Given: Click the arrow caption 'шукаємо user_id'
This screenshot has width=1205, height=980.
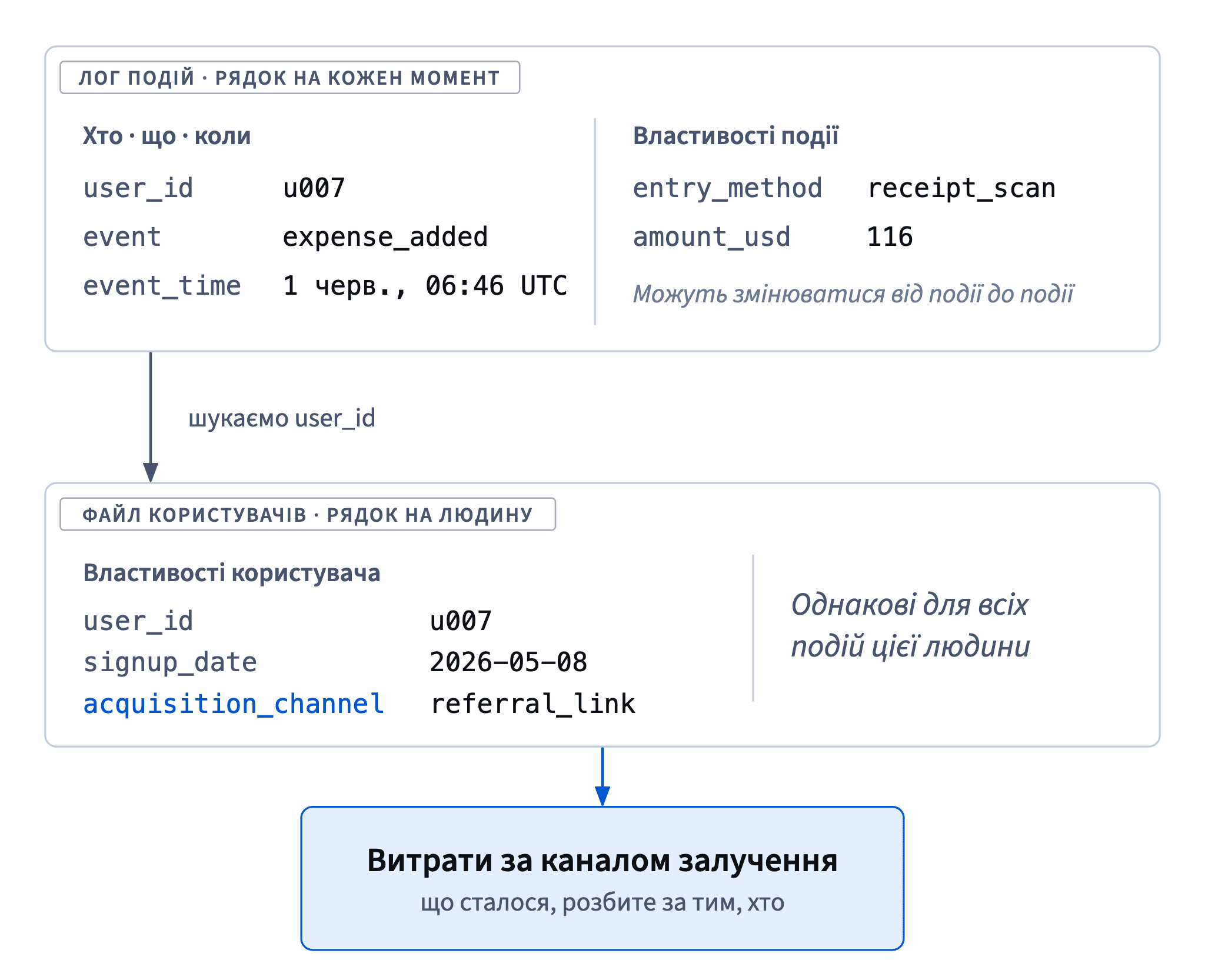Looking at the screenshot, I should (x=282, y=419).
